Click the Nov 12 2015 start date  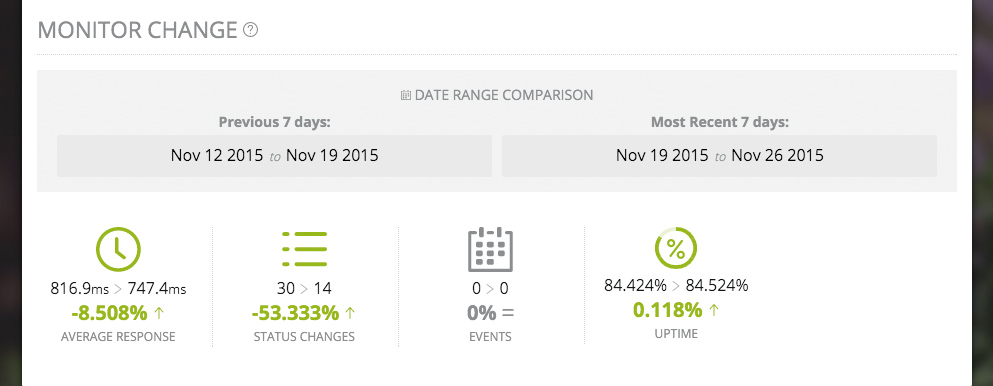(217, 155)
